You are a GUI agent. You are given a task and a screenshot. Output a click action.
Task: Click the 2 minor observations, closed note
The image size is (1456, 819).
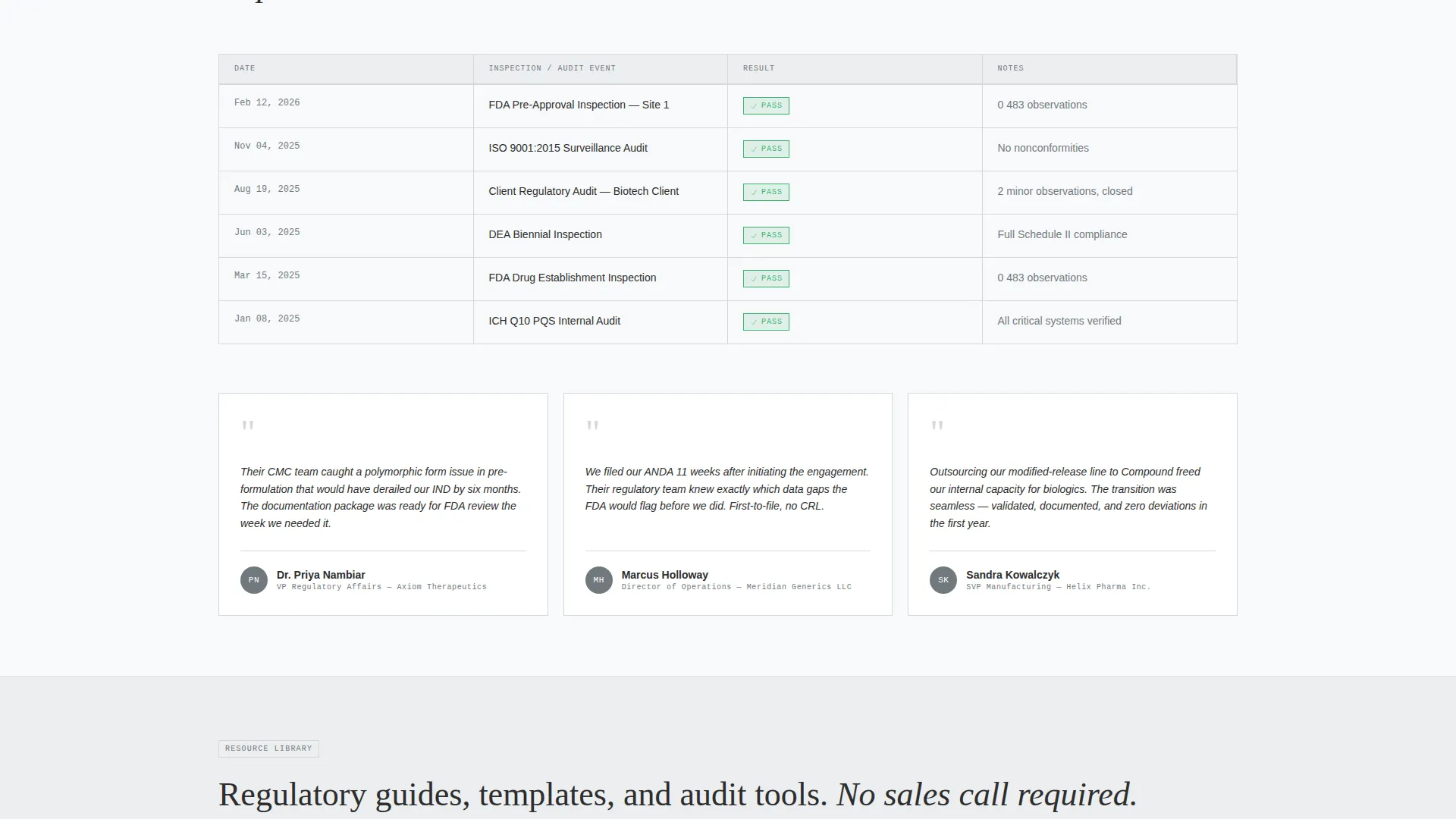[x=1065, y=191]
